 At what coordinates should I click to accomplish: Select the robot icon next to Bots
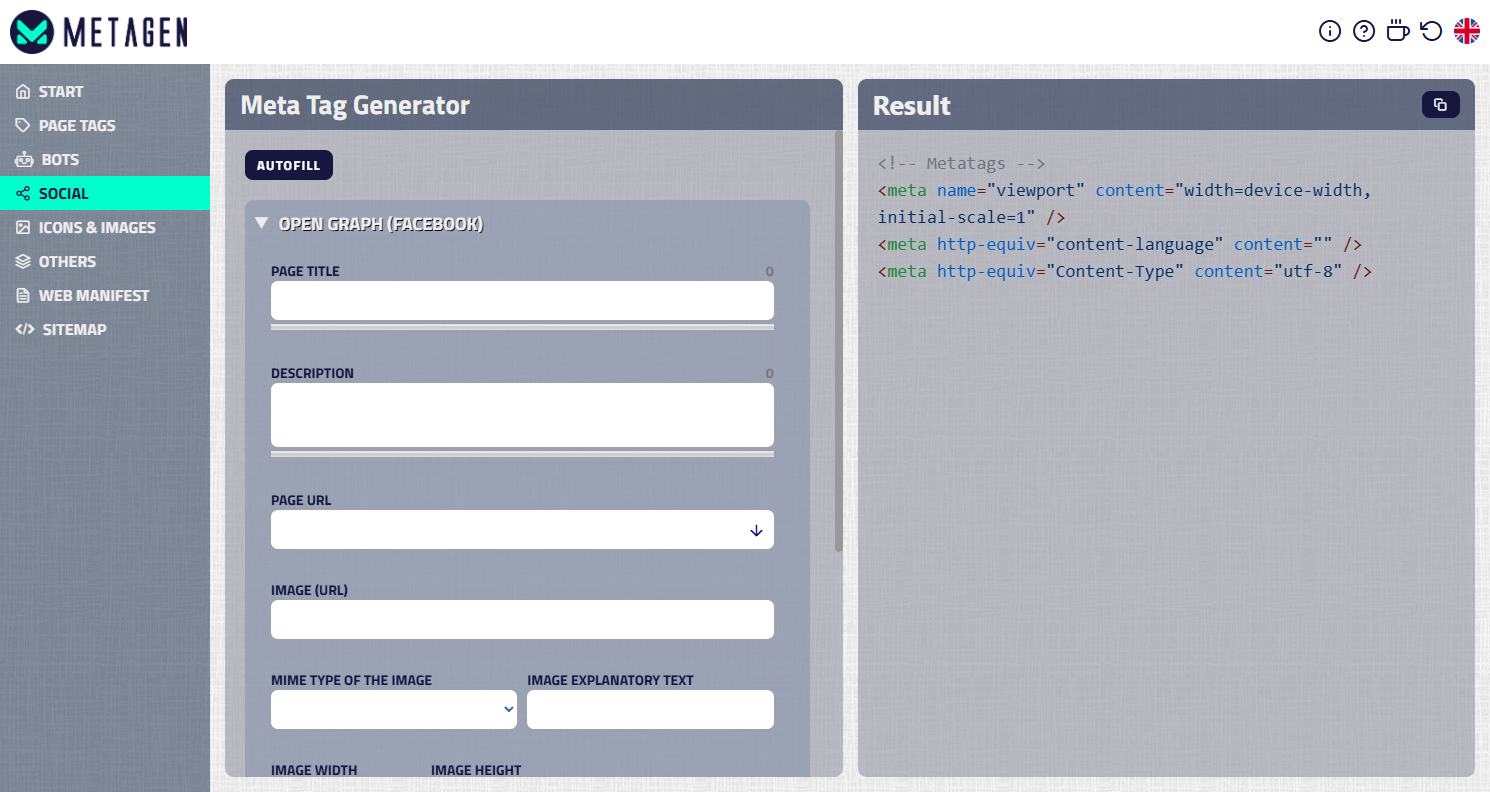[x=23, y=159]
